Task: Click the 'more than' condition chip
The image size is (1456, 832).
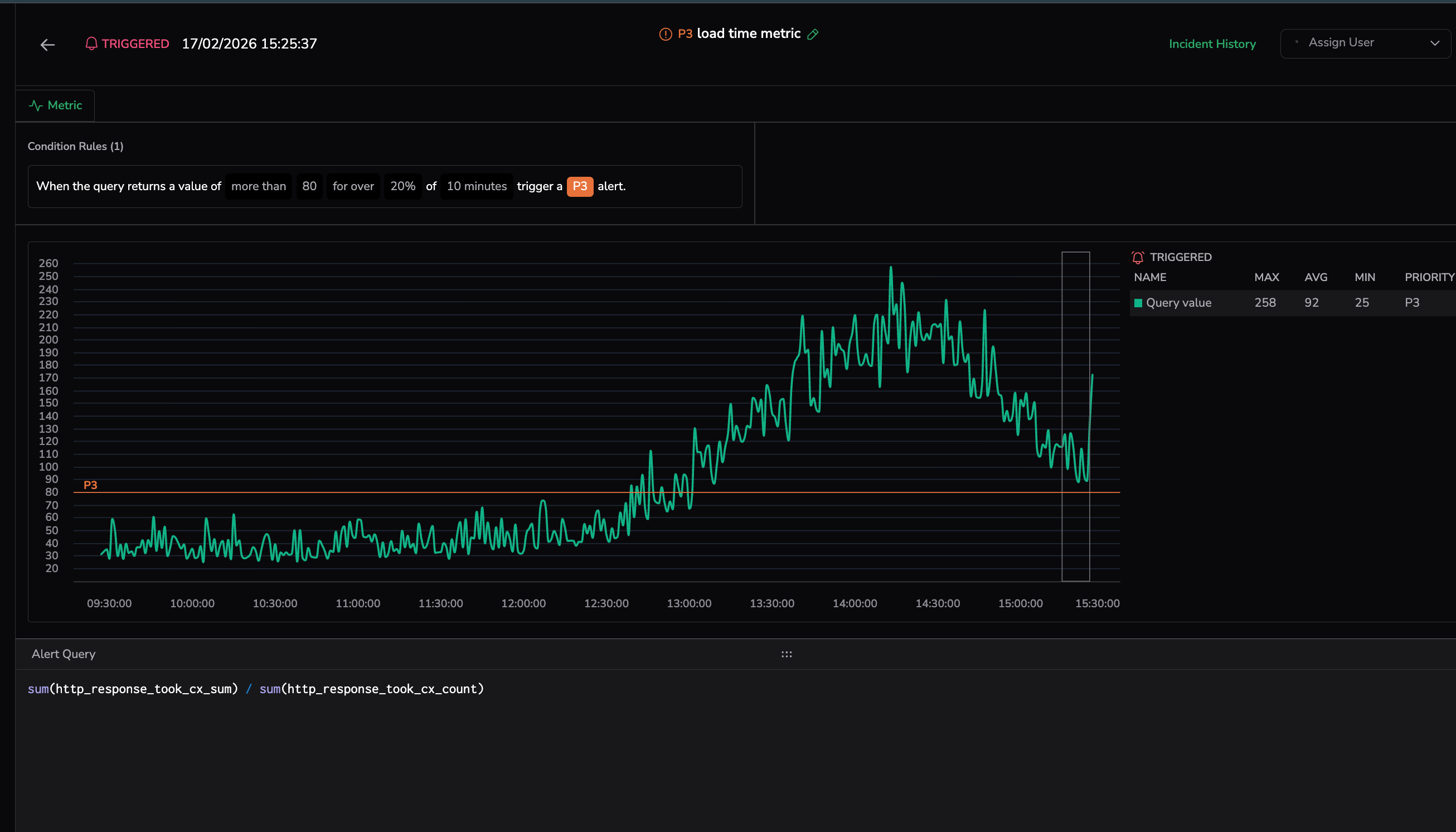Action: coord(258,186)
